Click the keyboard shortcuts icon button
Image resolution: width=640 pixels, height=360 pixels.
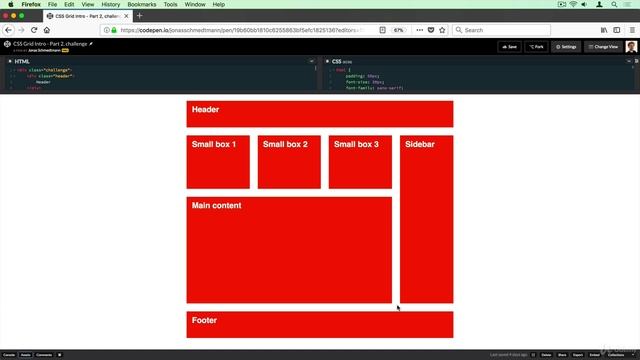[60, 355]
